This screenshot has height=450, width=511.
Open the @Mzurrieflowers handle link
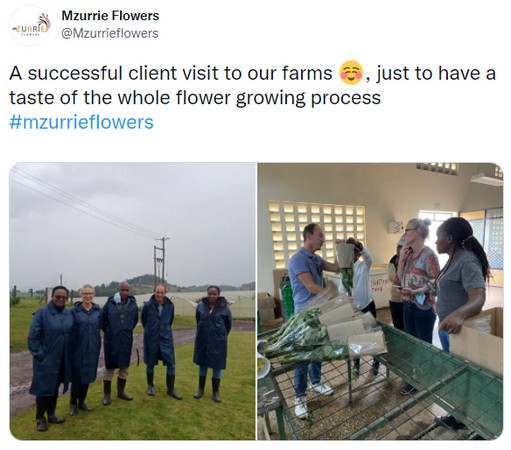[110, 33]
